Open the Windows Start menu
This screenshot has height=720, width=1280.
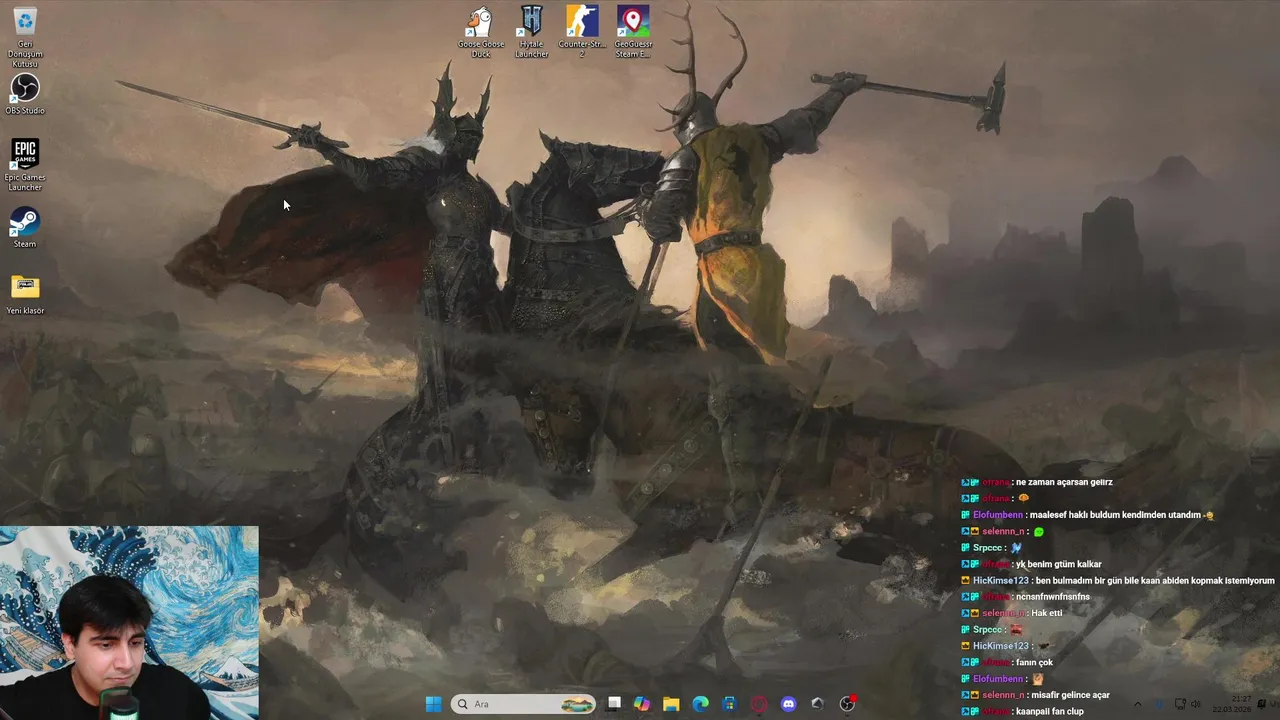point(433,704)
